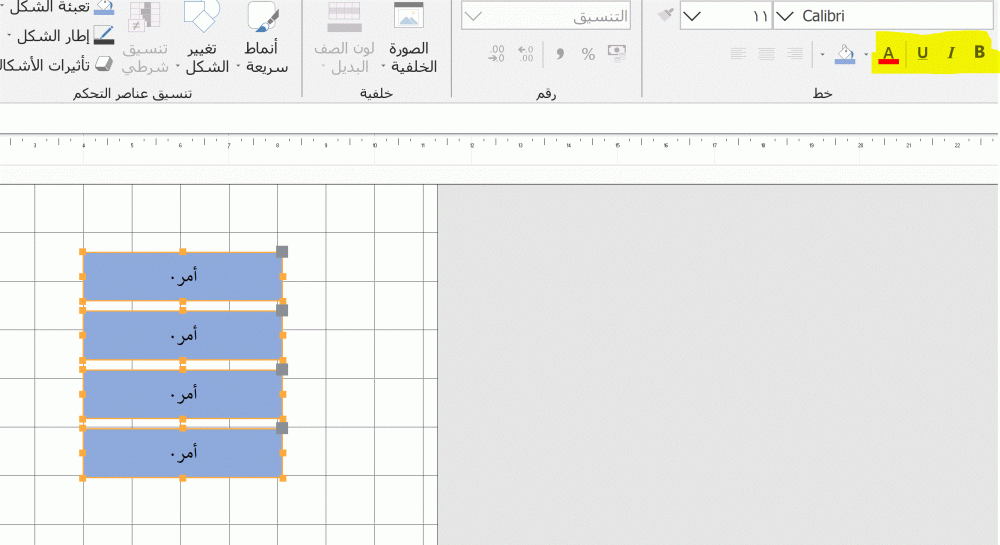1000x545 pixels.
Task: Align text to the right
Action: [x=795, y=54]
